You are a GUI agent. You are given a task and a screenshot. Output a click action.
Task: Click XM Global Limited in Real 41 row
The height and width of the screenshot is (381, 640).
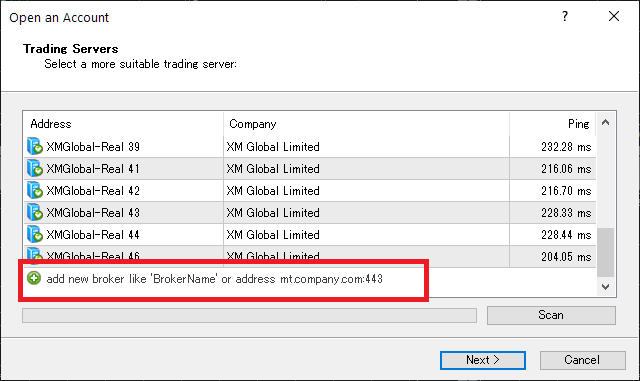[273, 169]
